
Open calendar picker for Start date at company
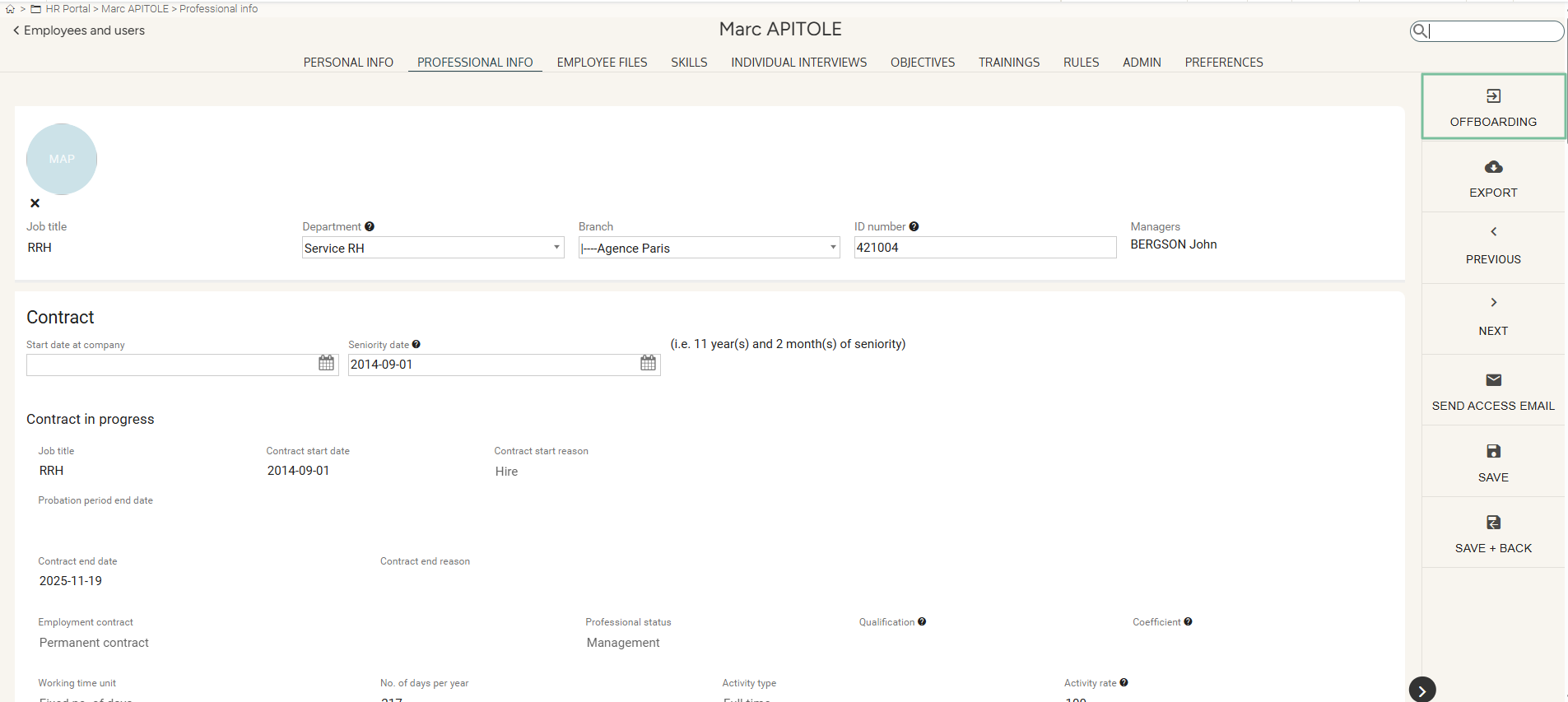point(326,364)
